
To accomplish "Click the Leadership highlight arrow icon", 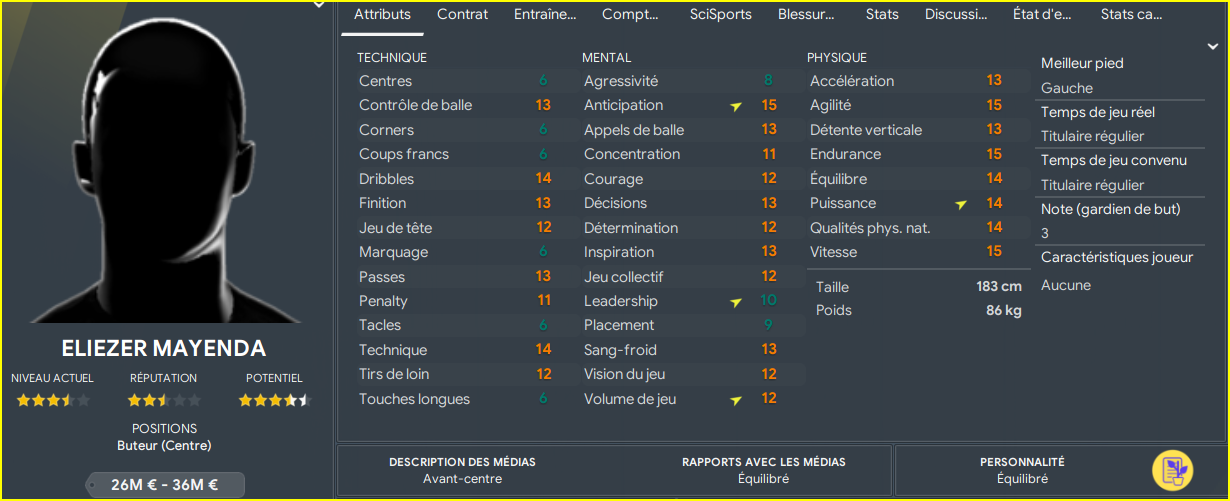I will [736, 302].
